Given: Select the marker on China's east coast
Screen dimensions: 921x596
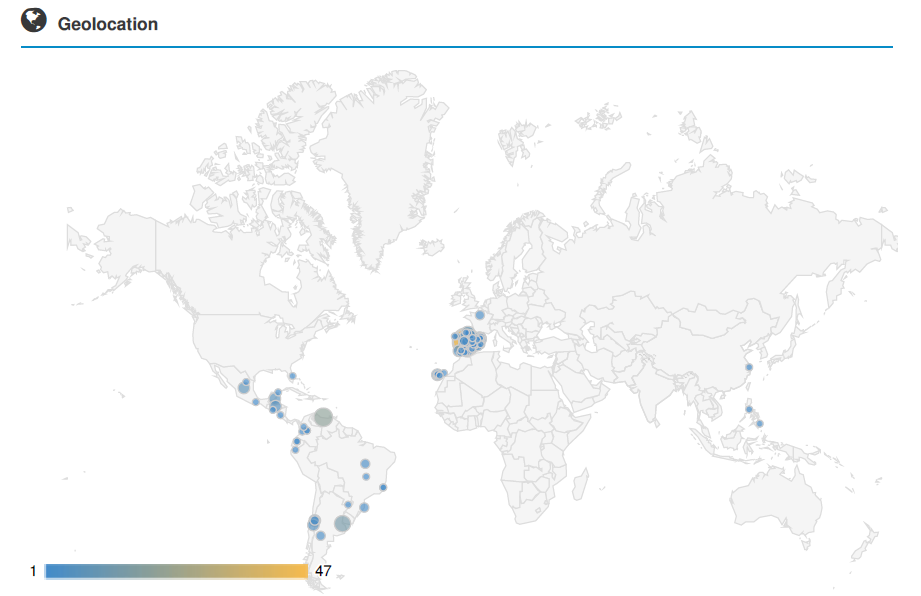Looking at the screenshot, I should tap(748, 366).
